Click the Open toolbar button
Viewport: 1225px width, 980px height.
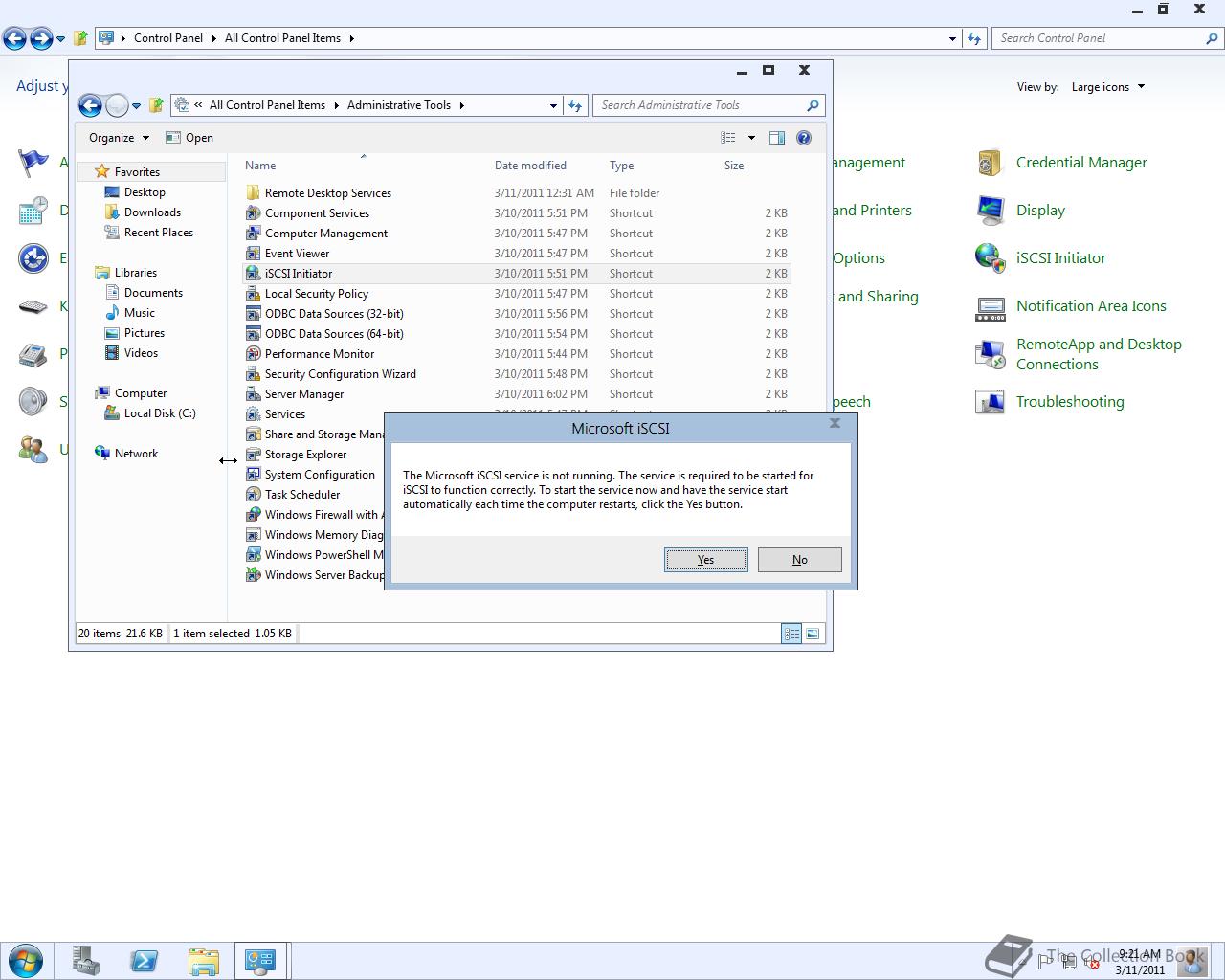pos(189,138)
